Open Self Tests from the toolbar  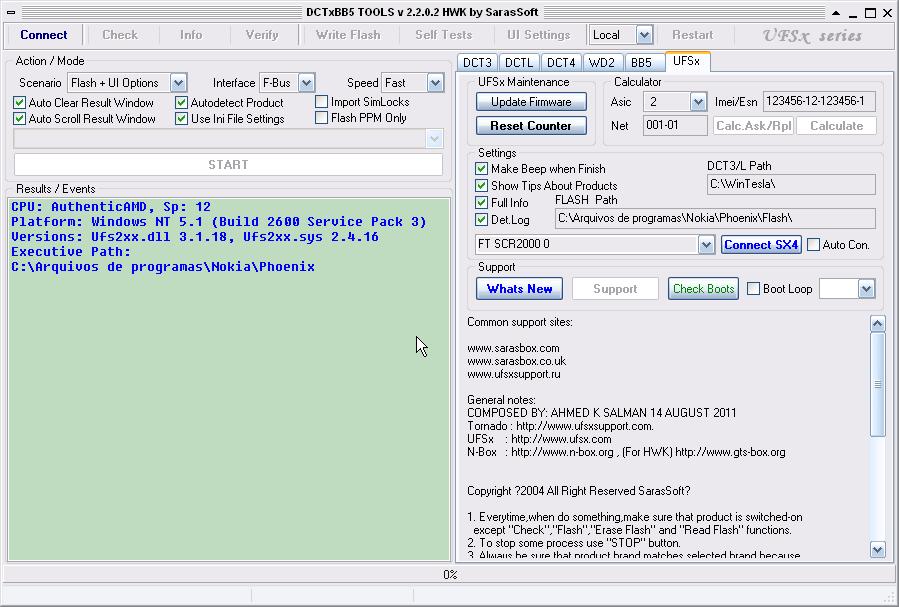coord(444,35)
